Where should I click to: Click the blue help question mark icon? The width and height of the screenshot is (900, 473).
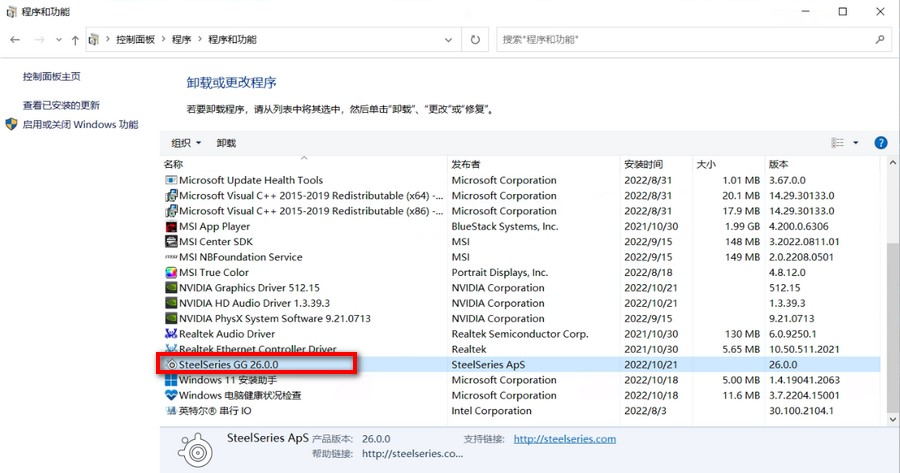pyautogui.click(x=881, y=143)
